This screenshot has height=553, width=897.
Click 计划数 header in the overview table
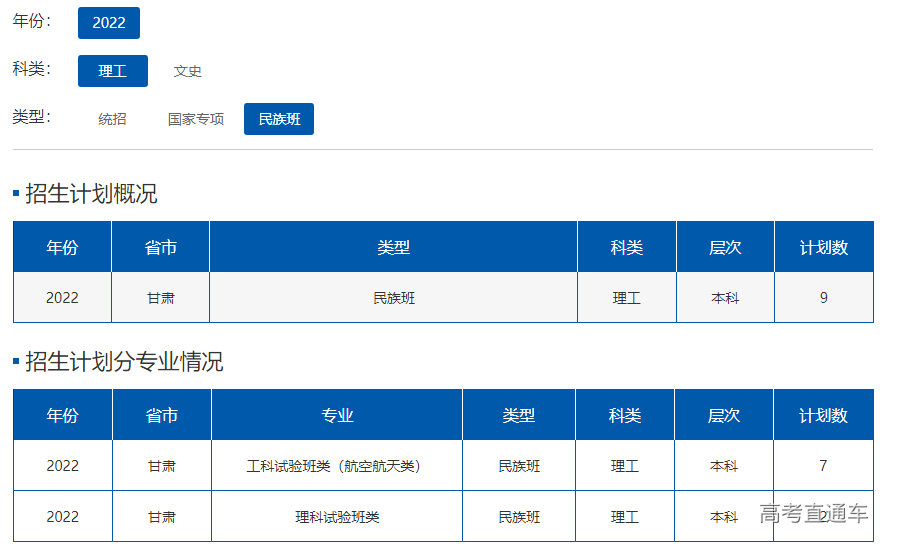(823, 247)
